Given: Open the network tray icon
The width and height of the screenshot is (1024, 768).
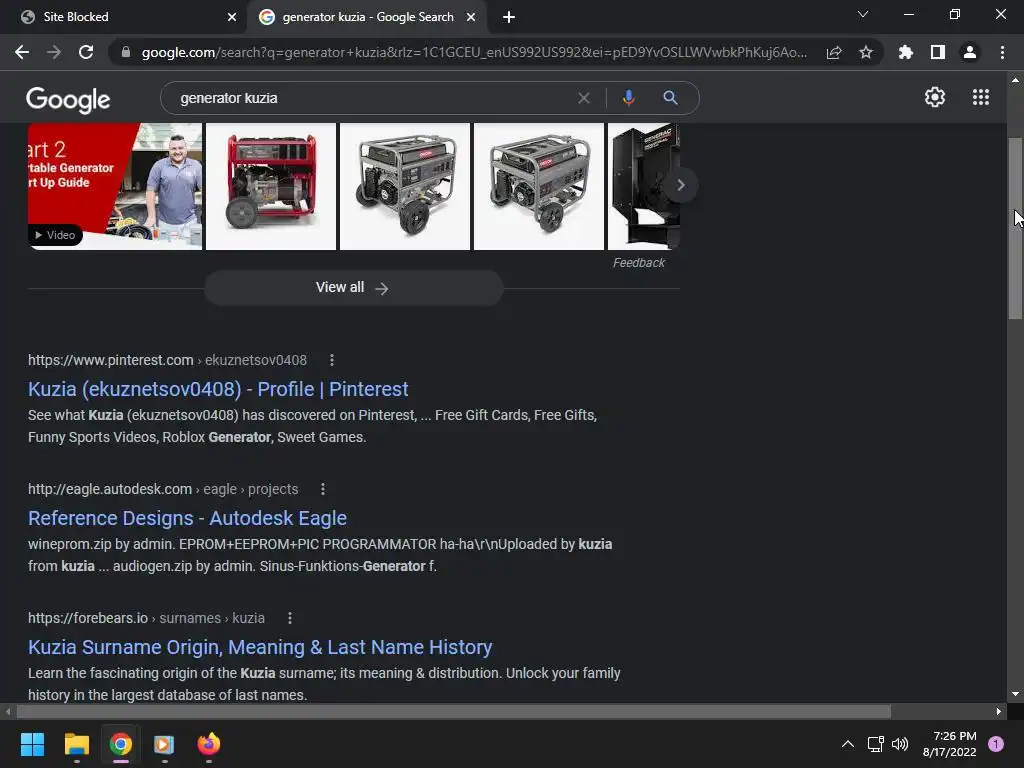Looking at the screenshot, I should point(875,744).
